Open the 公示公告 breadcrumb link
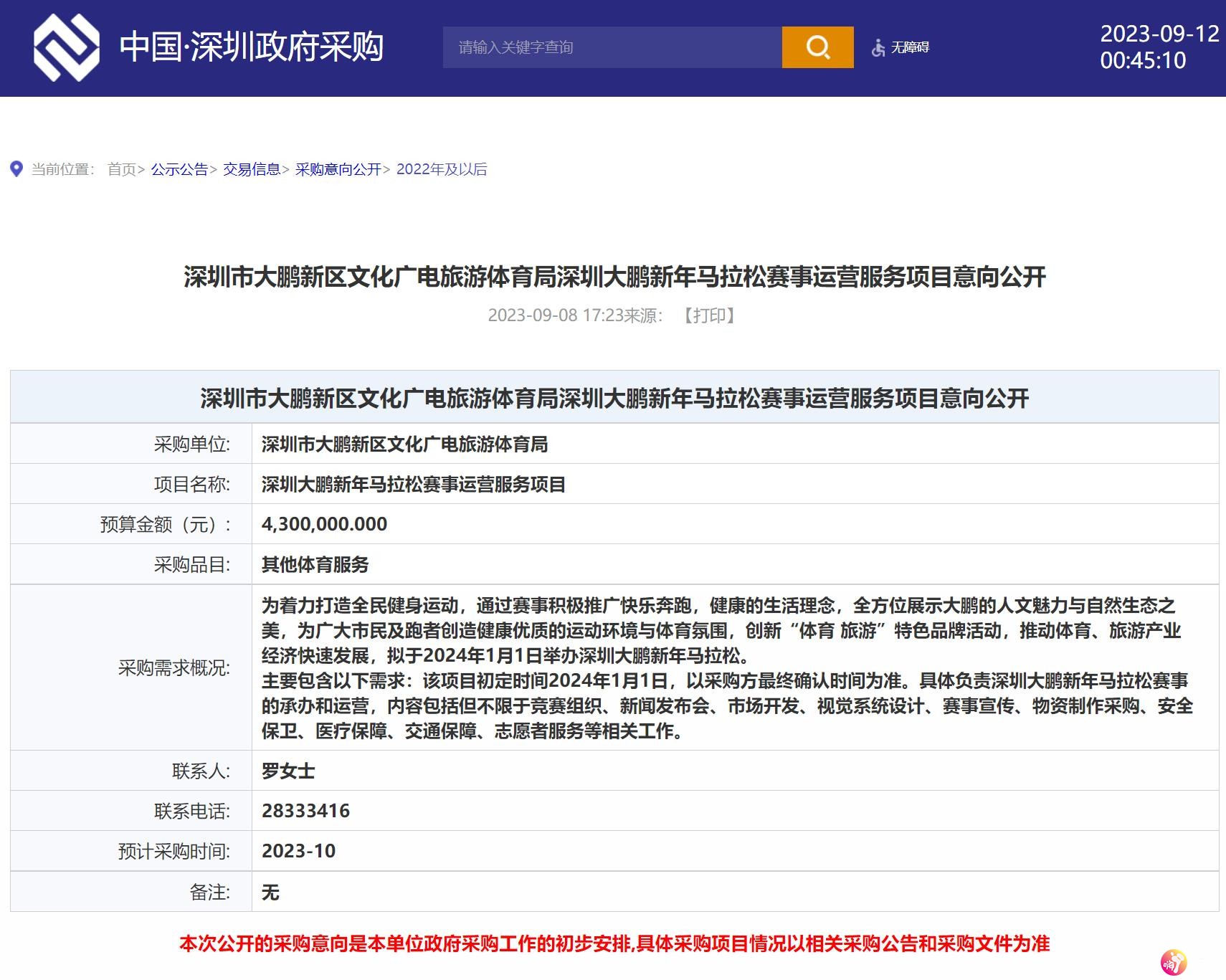This screenshot has width=1226, height=980. pos(179,169)
